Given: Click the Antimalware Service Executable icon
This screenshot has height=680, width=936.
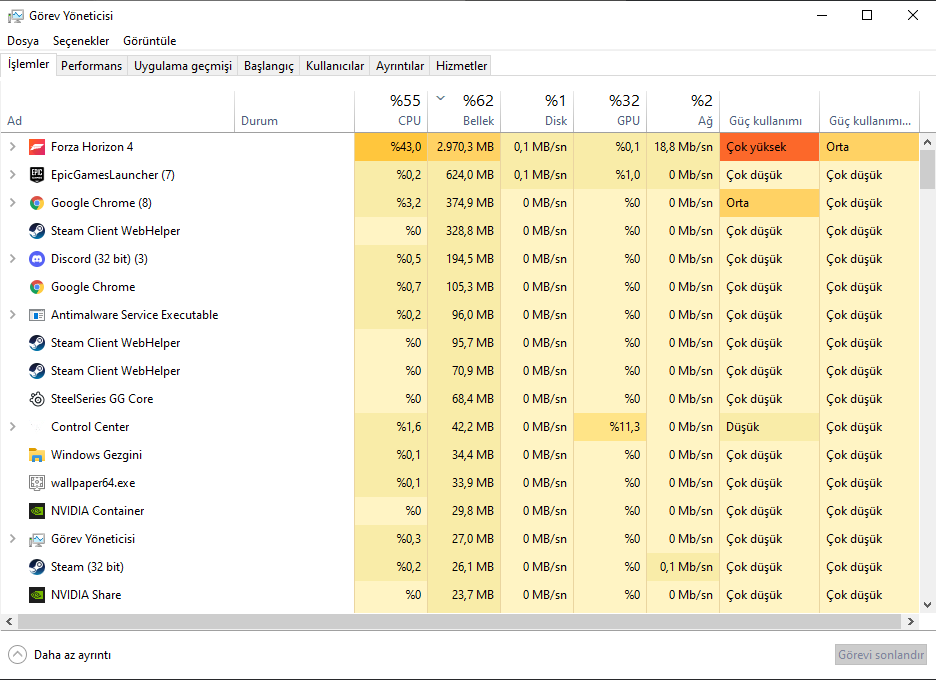Looking at the screenshot, I should click(37, 315).
